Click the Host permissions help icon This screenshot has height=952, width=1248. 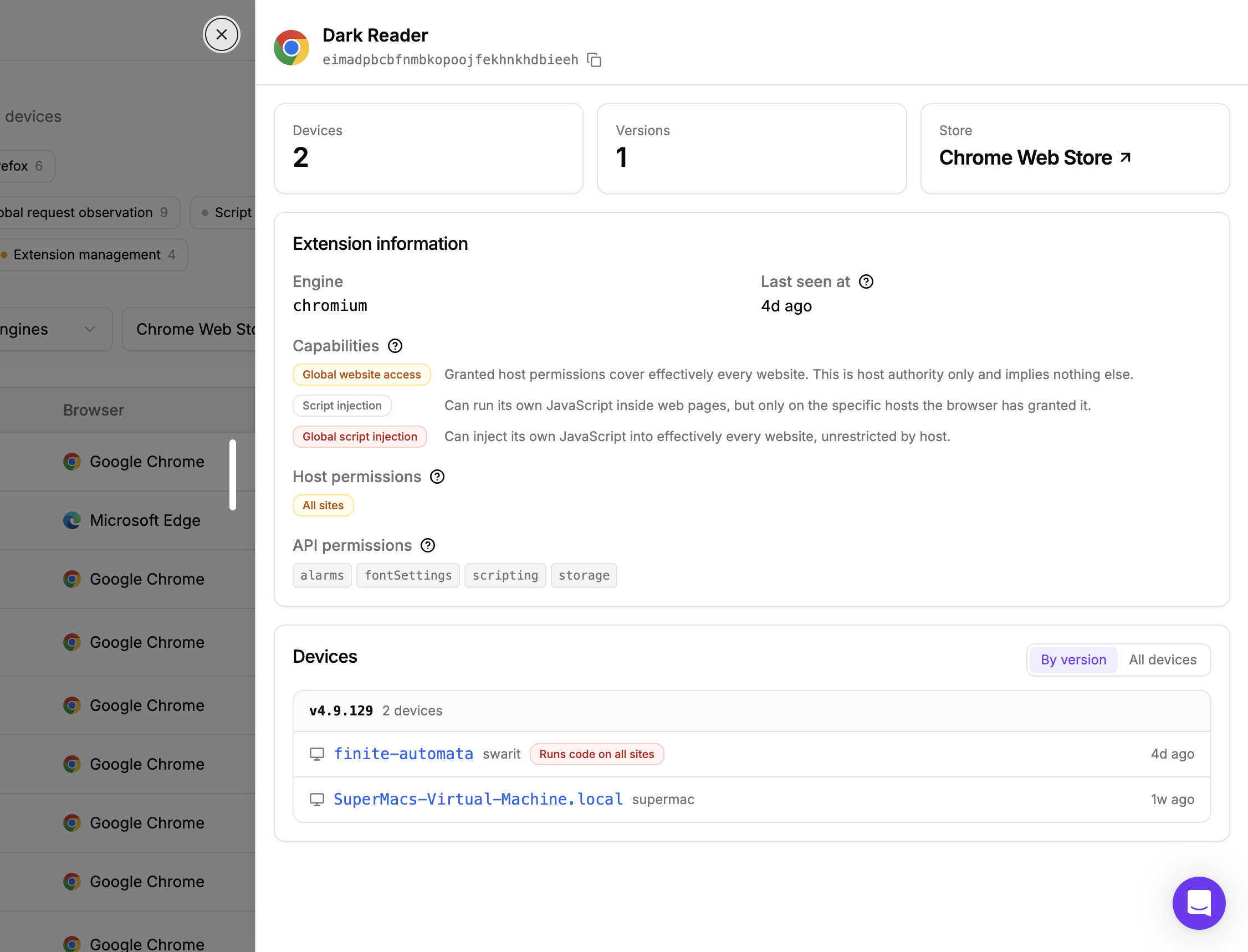(437, 477)
